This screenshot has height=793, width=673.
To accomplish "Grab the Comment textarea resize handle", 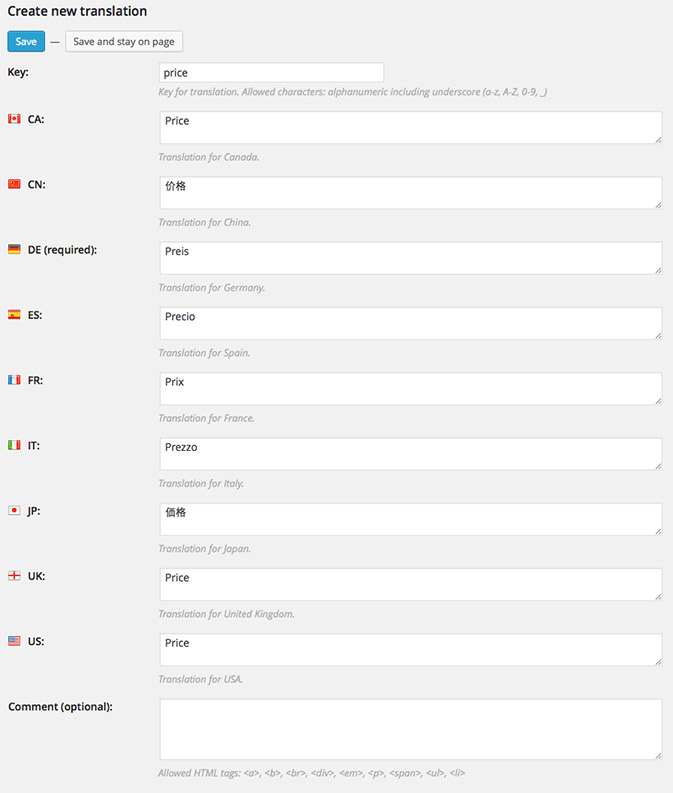I will (x=657, y=755).
